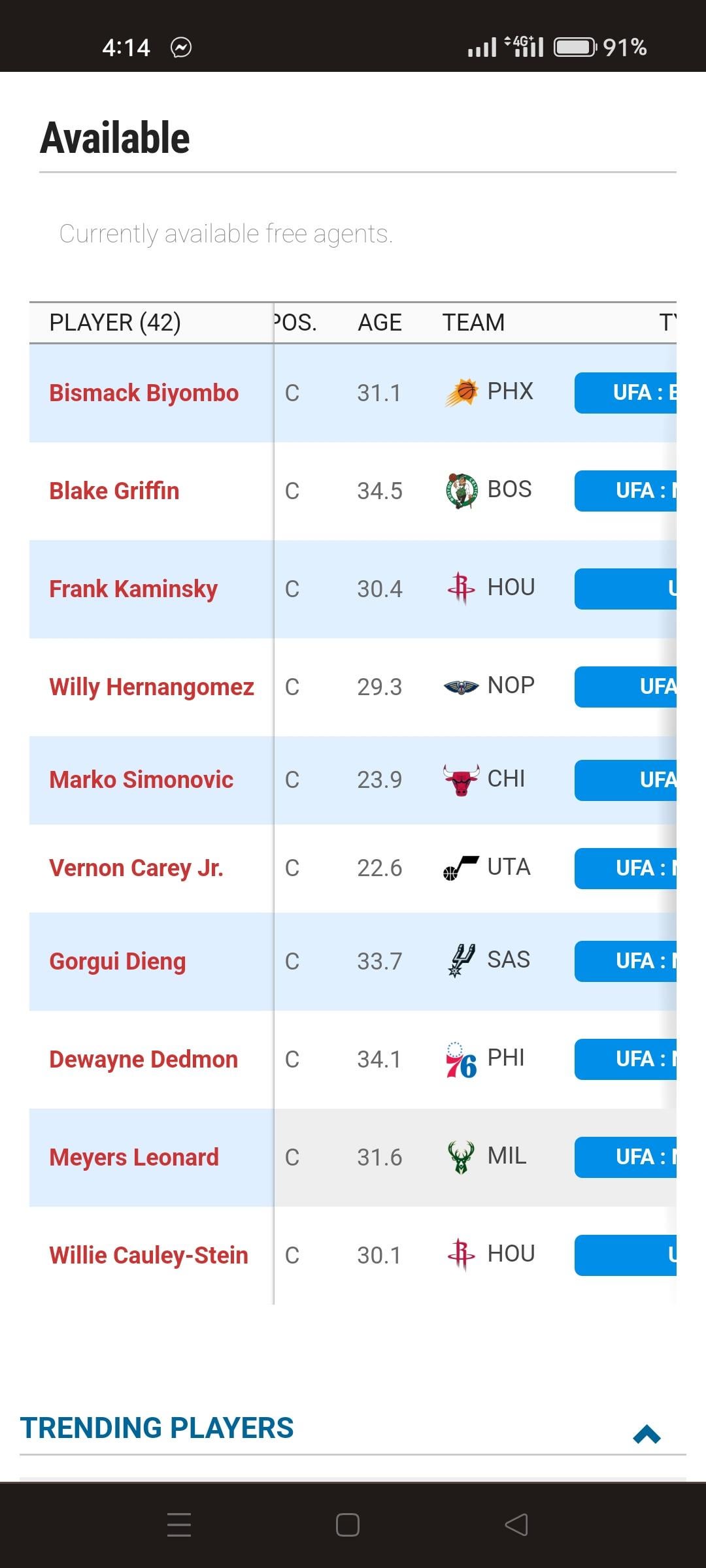Open Willie Cauley-Stein player link

click(148, 1255)
